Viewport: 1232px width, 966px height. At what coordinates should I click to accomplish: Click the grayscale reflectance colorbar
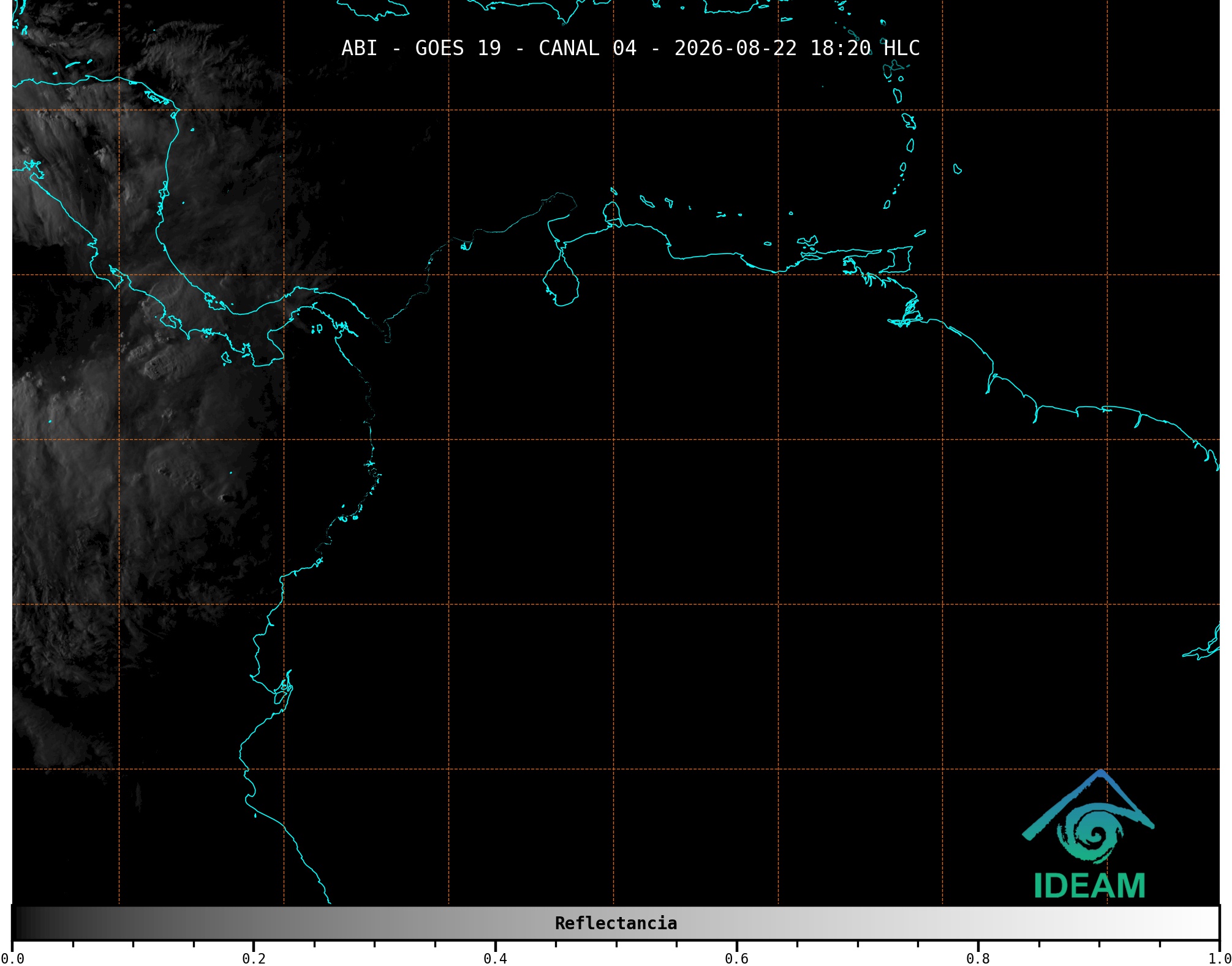[x=616, y=923]
